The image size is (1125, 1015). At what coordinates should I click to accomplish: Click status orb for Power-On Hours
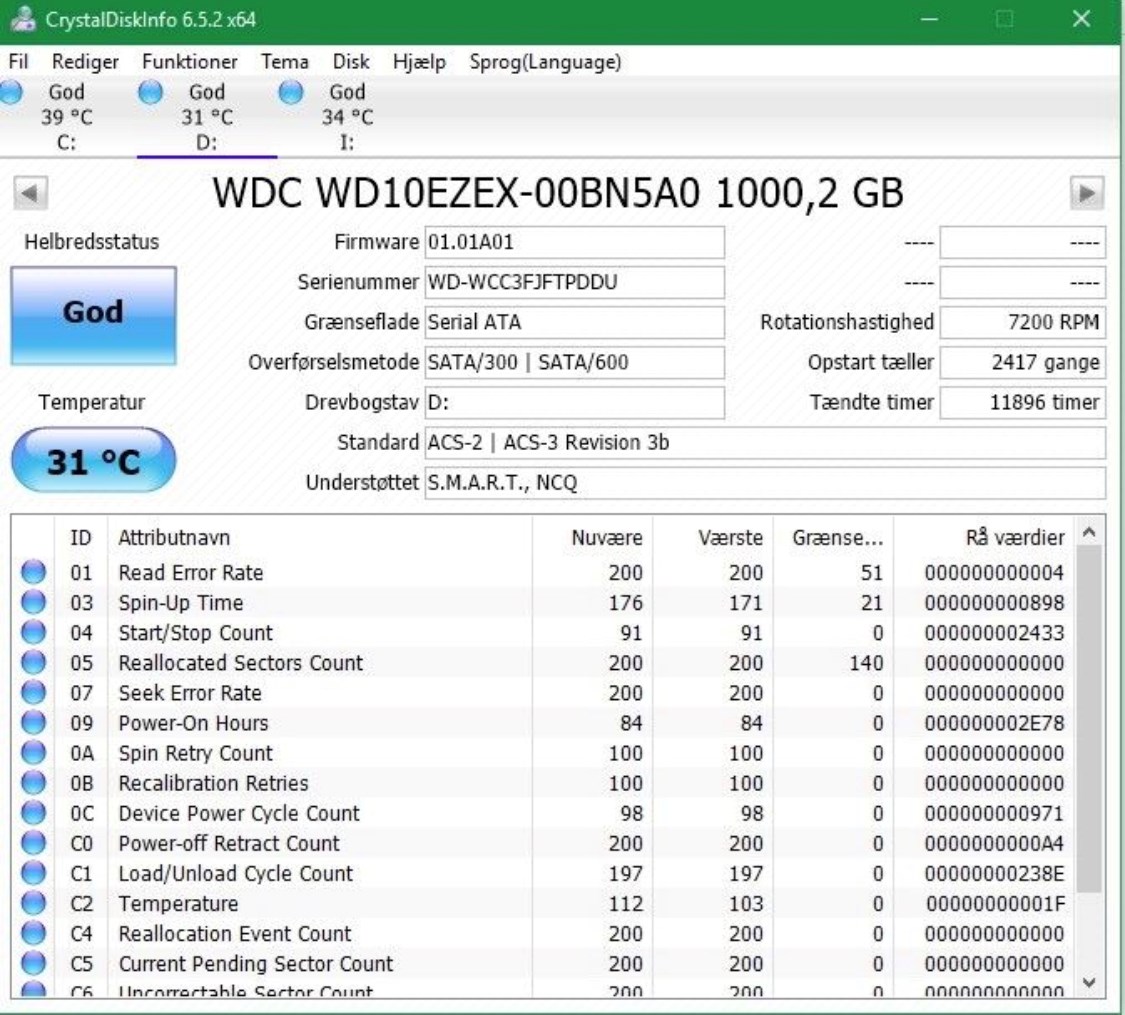point(33,723)
